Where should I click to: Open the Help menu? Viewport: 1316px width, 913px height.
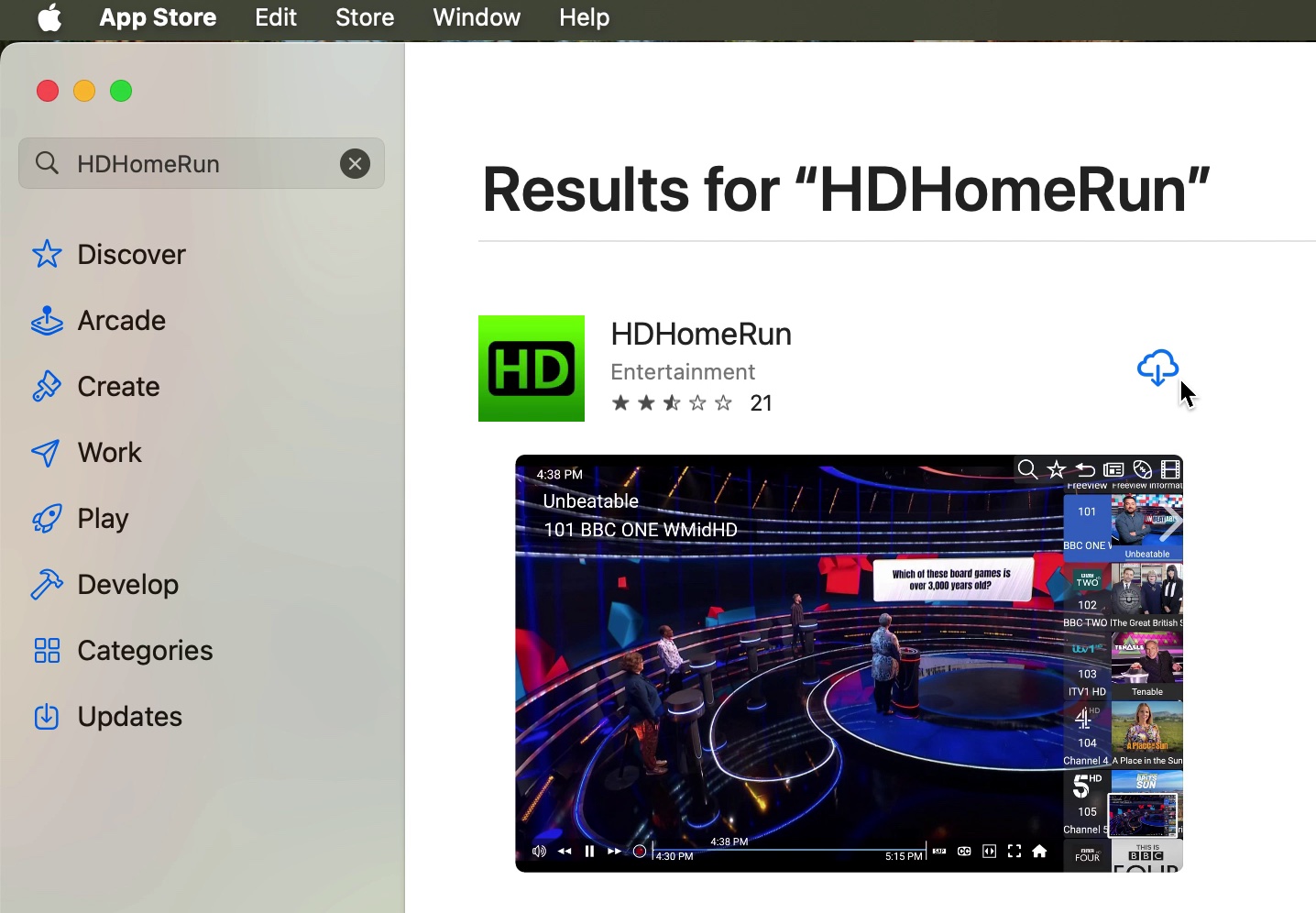tap(585, 17)
